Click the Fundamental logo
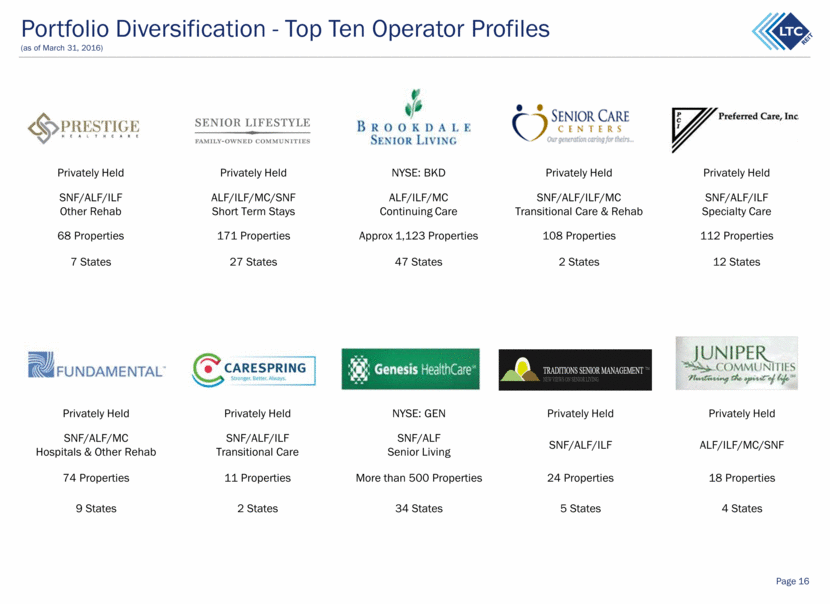This screenshot has height=604, width=830. click(96, 365)
